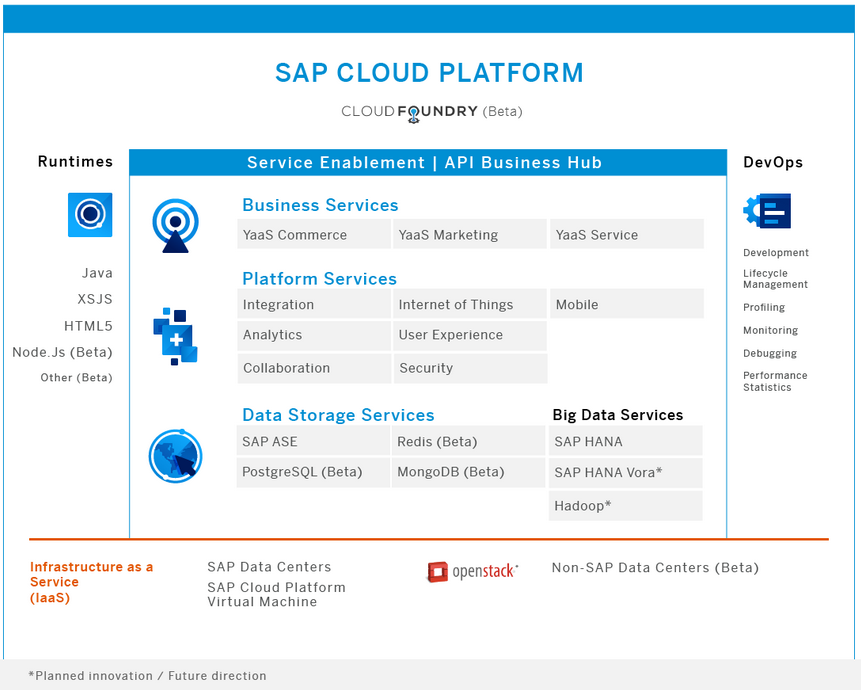Click the Lifecycle Management entry
The width and height of the screenshot is (861, 690).
(x=775, y=279)
